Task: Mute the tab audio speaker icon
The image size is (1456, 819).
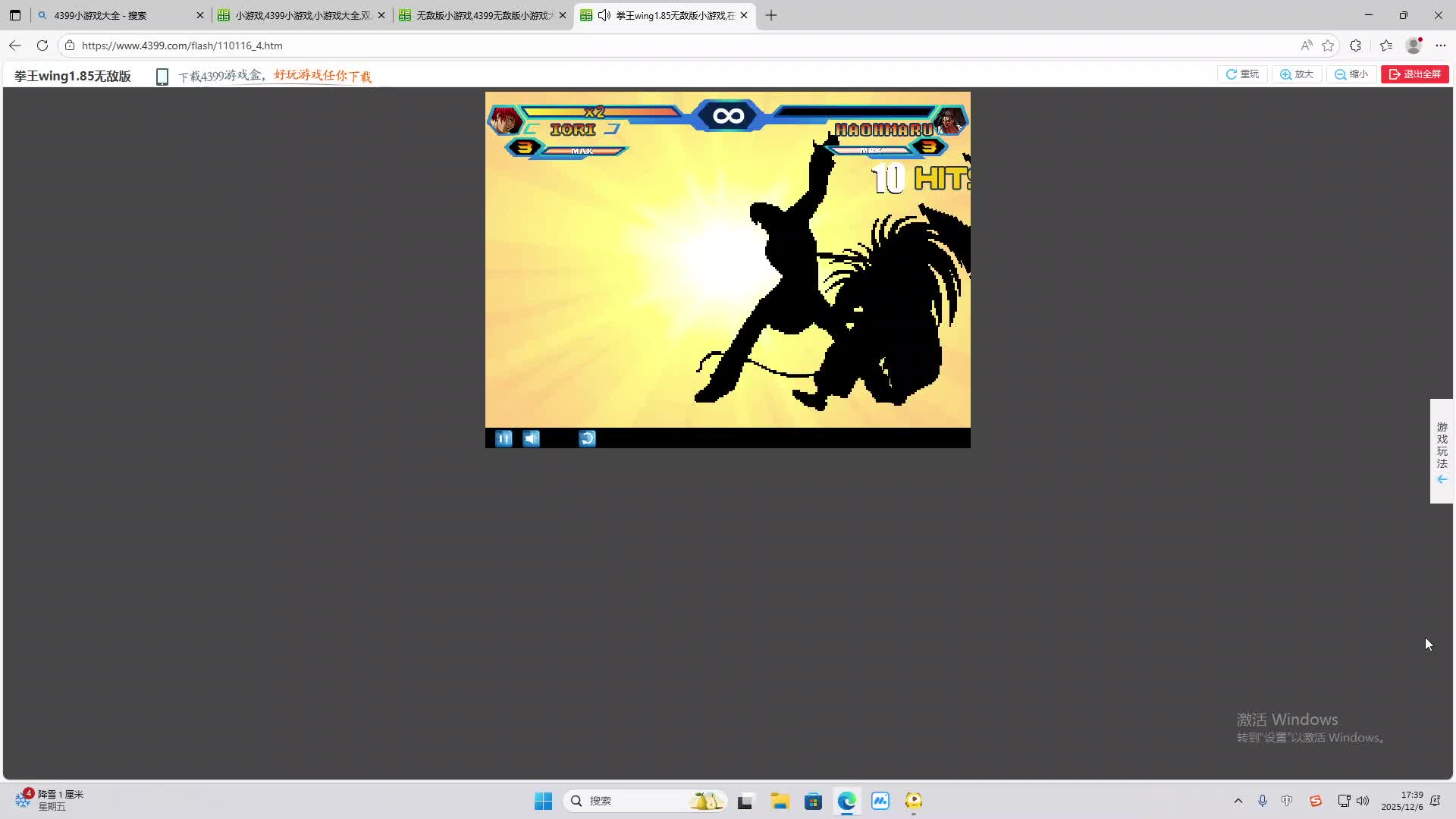Action: [604, 15]
